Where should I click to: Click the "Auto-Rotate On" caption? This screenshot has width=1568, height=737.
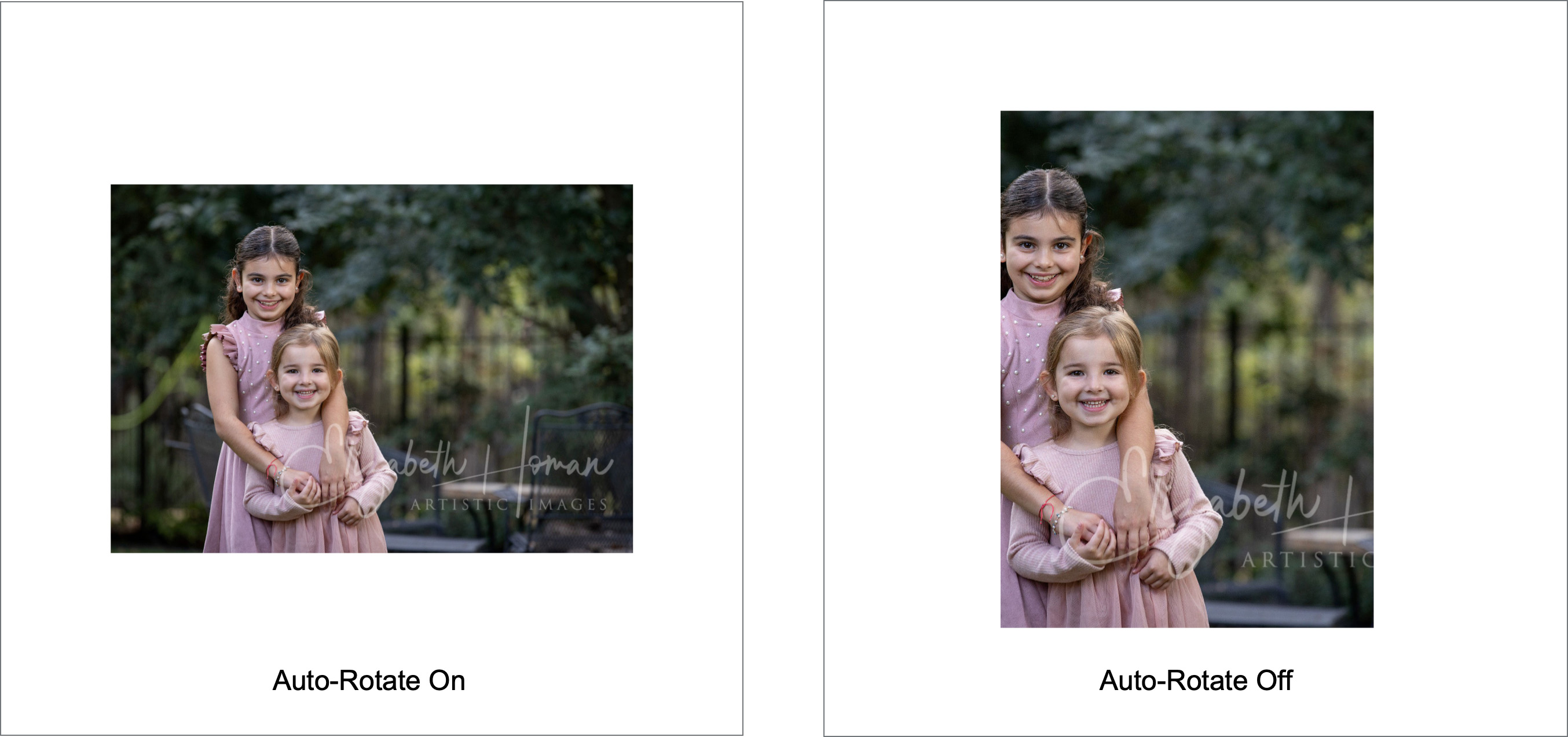[369, 680]
